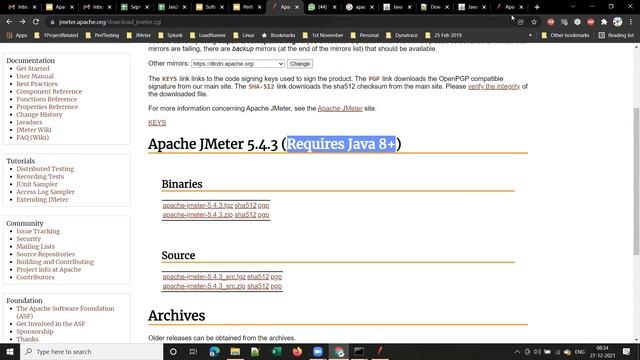Open the Component Reference link
Screen dimensions: 640x360
click(x=49, y=91)
